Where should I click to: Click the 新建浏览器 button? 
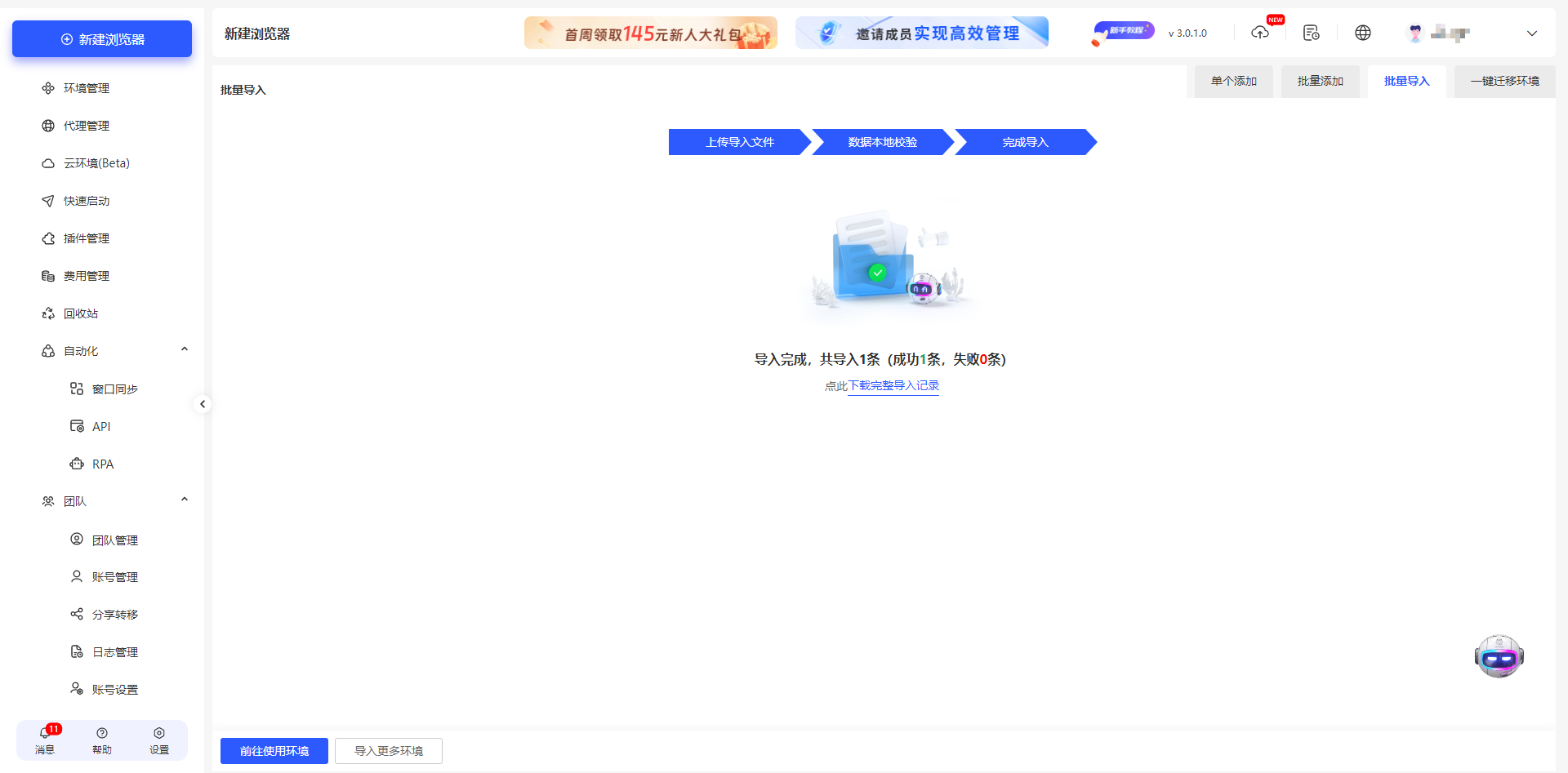coord(101,38)
